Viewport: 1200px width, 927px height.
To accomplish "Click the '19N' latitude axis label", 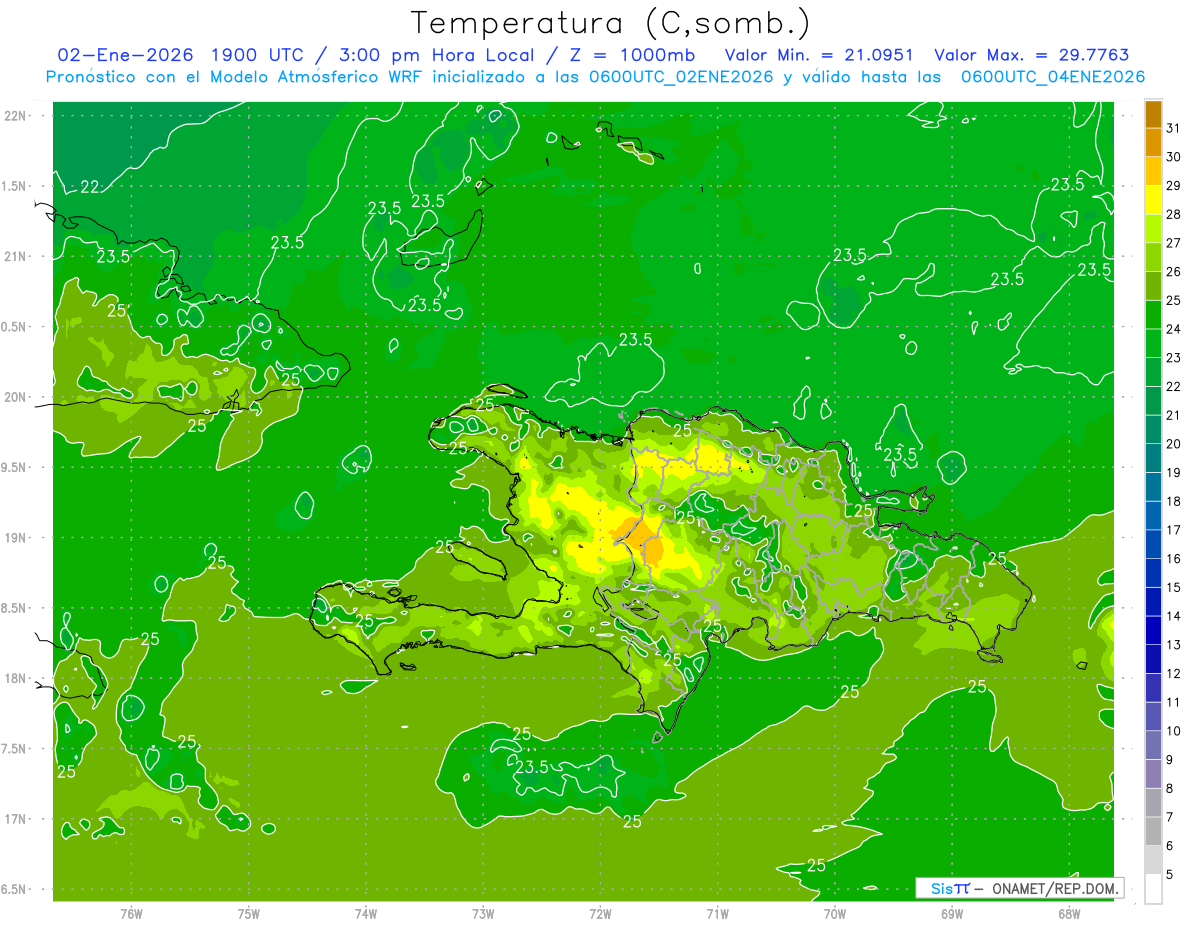I will (16, 538).
